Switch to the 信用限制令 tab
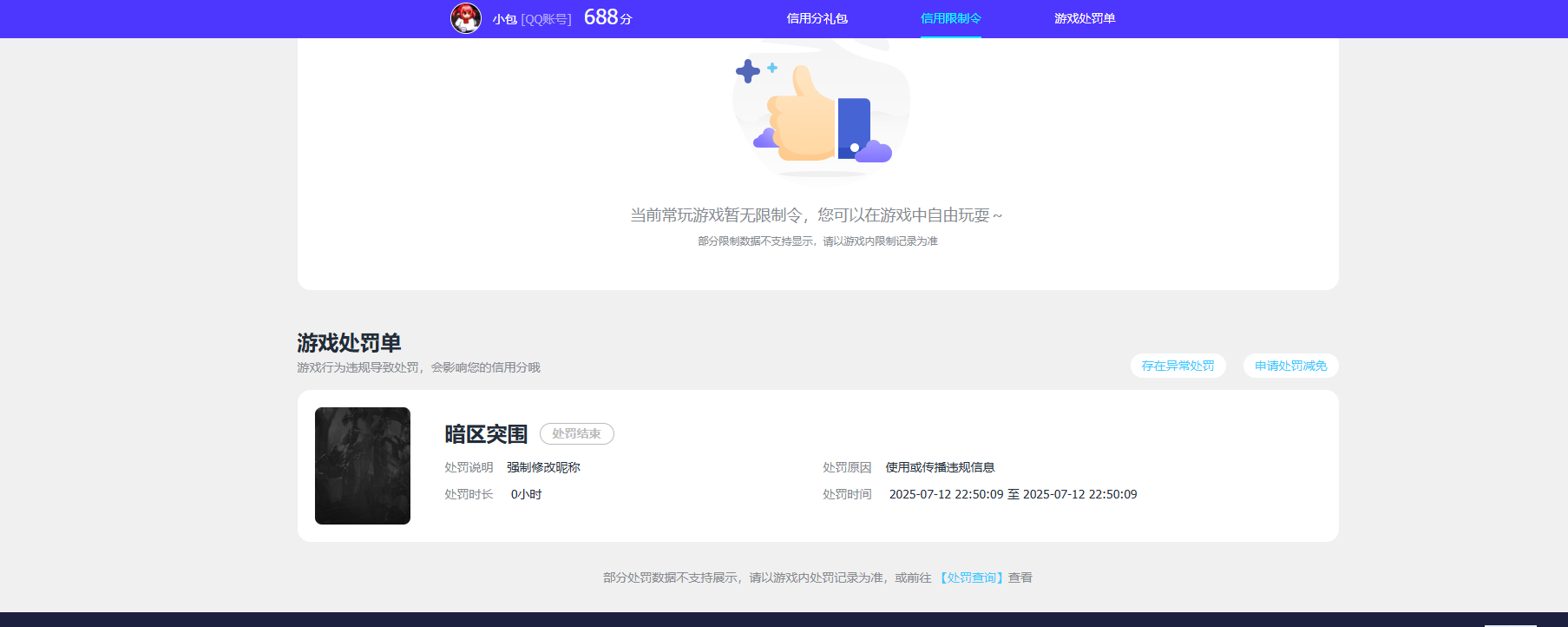The width and height of the screenshot is (1568, 627). coord(951,18)
